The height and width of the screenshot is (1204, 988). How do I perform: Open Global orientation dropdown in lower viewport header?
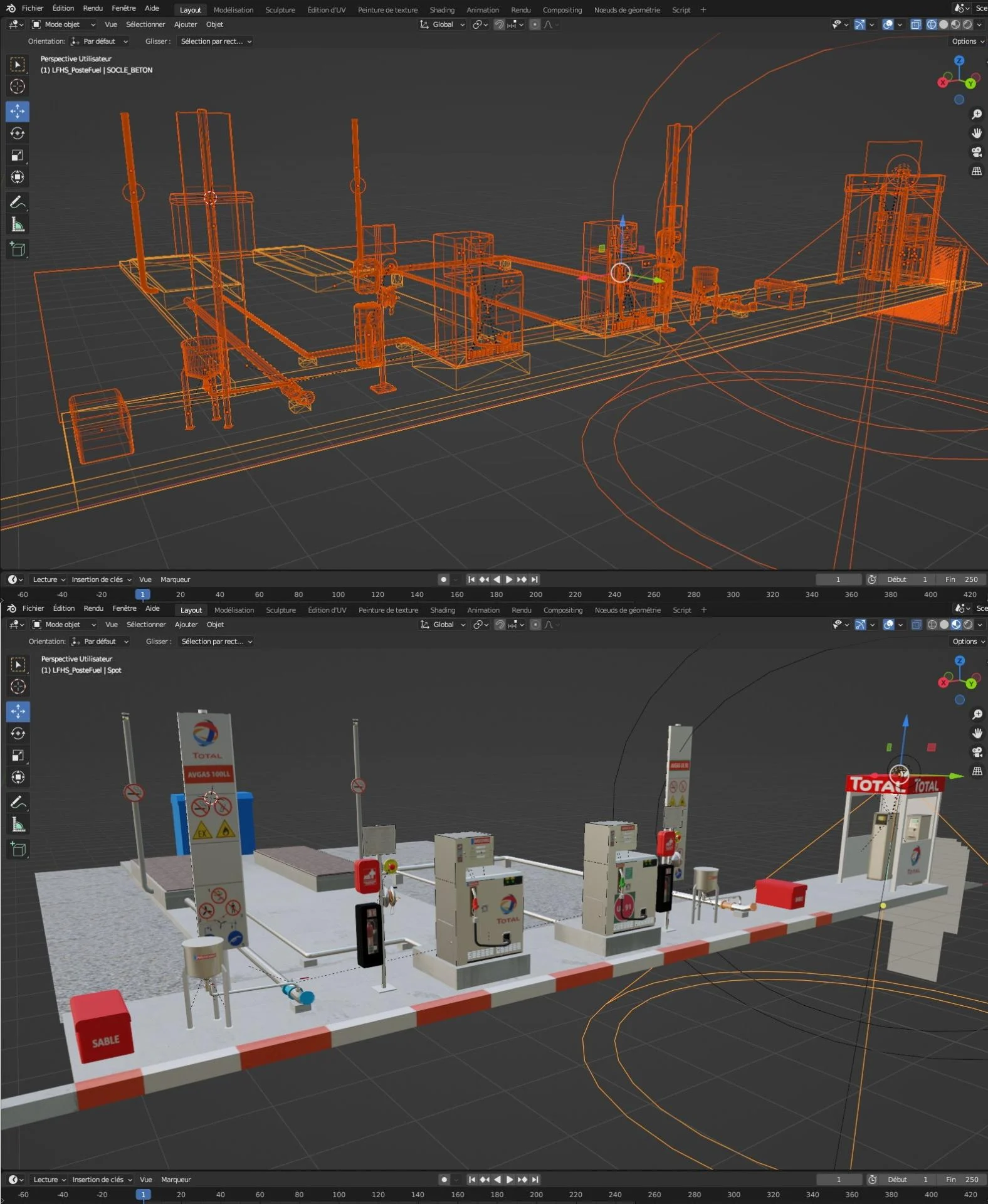click(443, 625)
